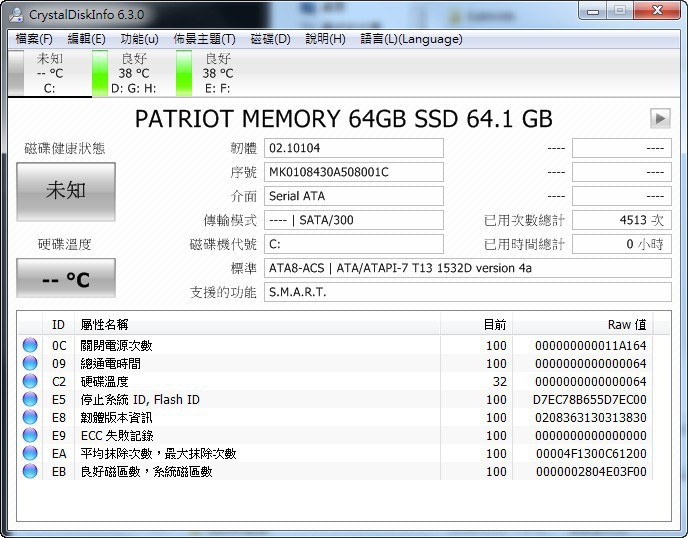
Task: Open the 說明(H) menu
Action: (x=325, y=39)
